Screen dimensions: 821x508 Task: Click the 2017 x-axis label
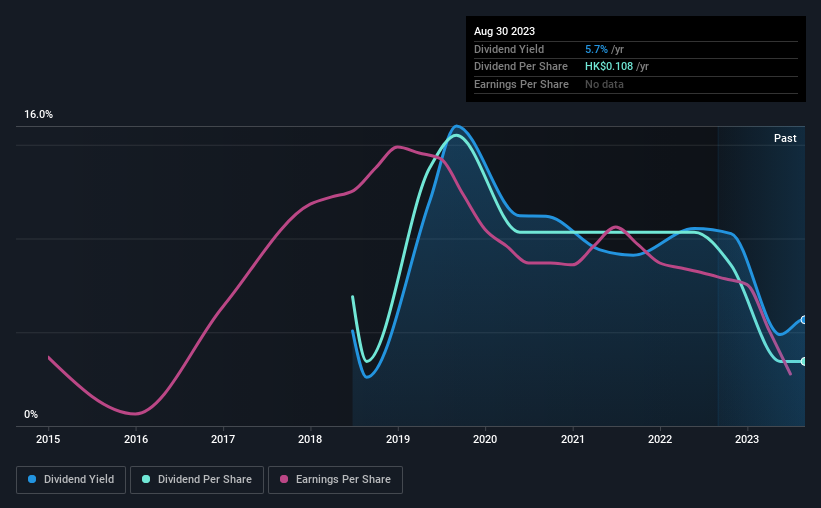tap(223, 439)
